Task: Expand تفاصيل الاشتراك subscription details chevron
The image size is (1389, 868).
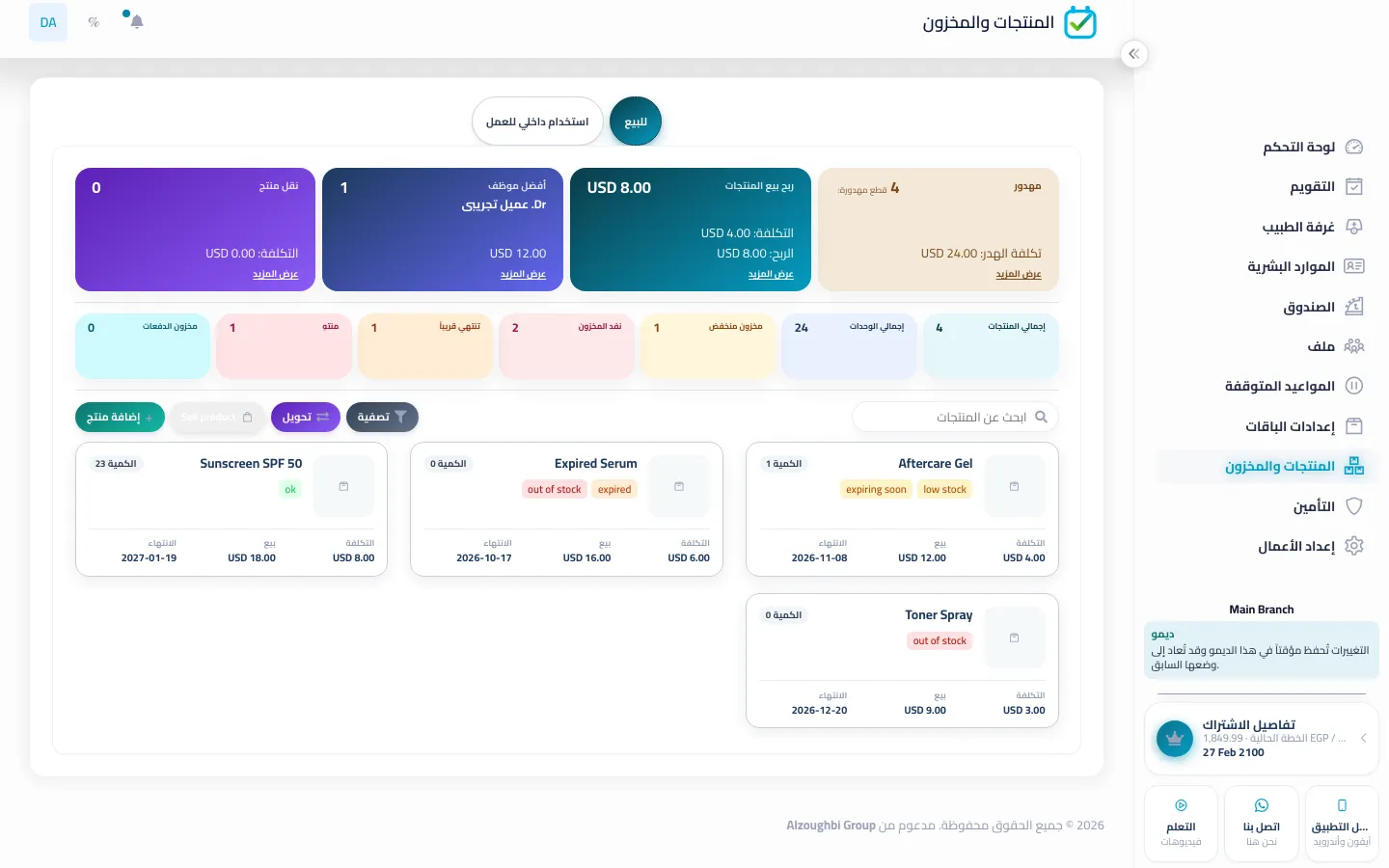Action: tap(1364, 738)
